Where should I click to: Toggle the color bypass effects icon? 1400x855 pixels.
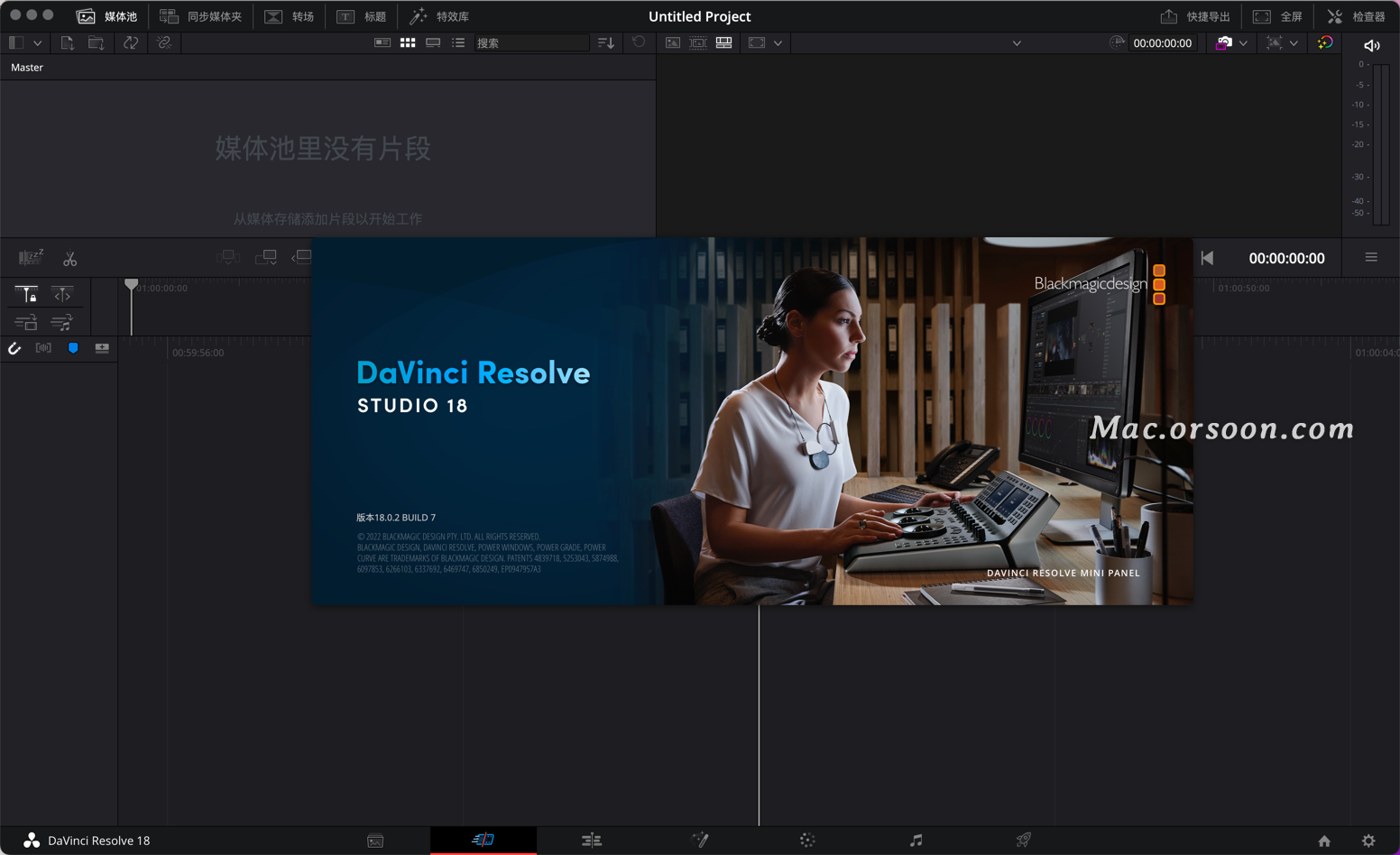pyautogui.click(x=1324, y=42)
